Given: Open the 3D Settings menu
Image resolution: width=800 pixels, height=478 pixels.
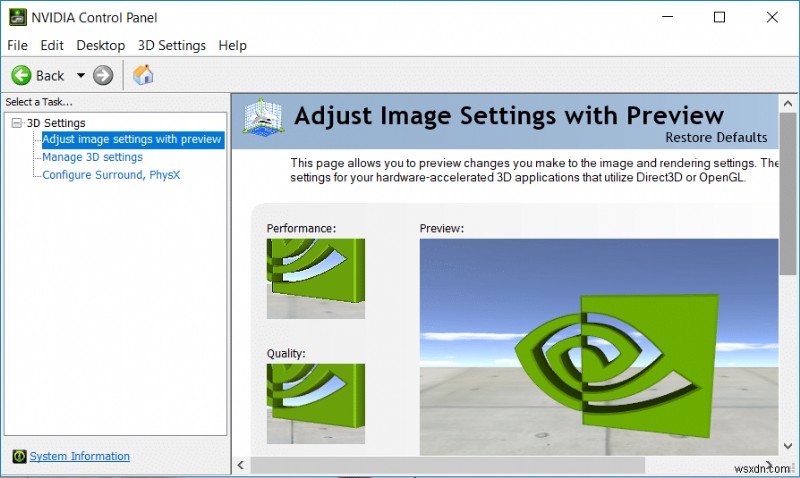Looking at the screenshot, I should (x=172, y=45).
